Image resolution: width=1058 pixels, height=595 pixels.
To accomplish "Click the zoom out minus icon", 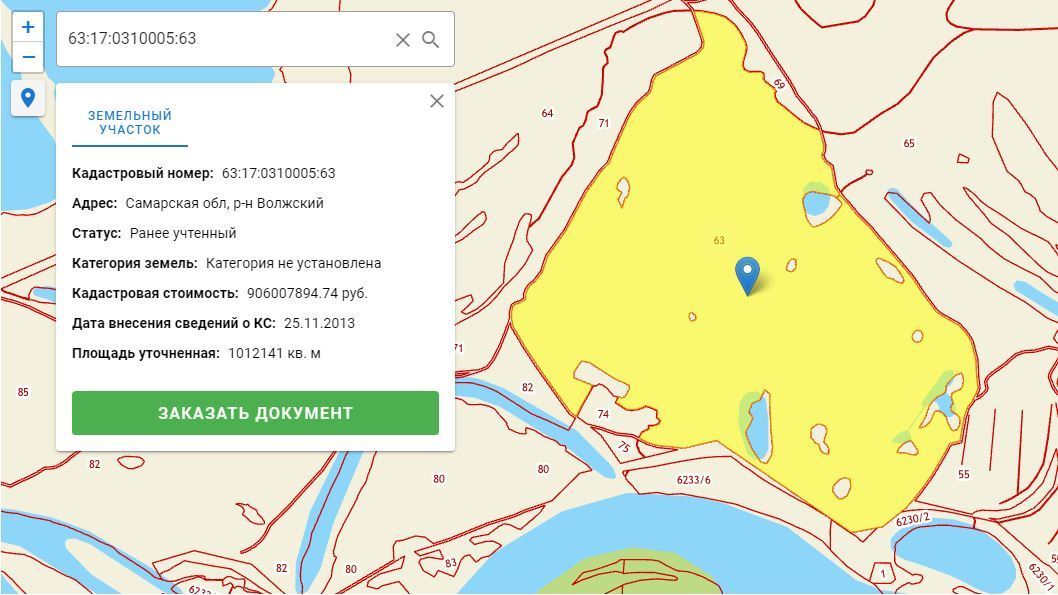I will (27, 57).
